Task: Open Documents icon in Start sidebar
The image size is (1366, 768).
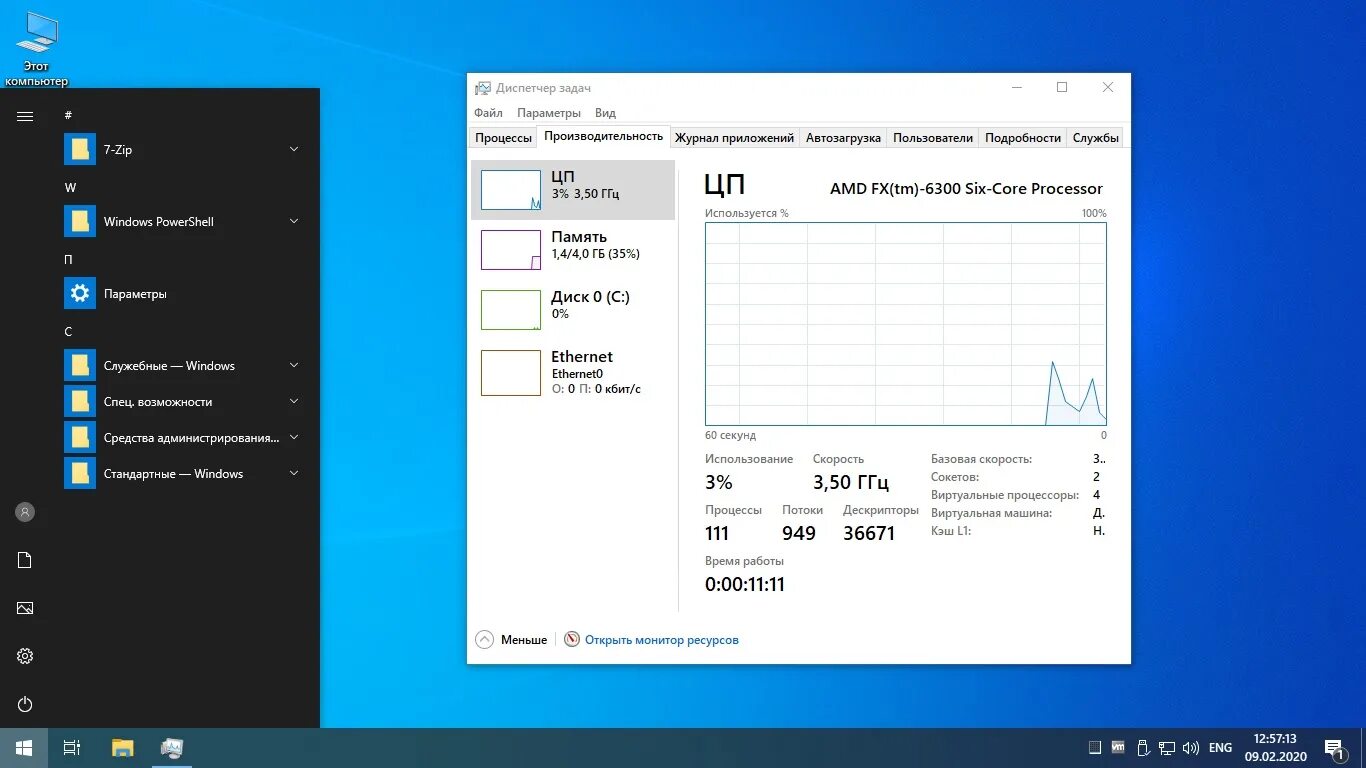Action: [25, 560]
